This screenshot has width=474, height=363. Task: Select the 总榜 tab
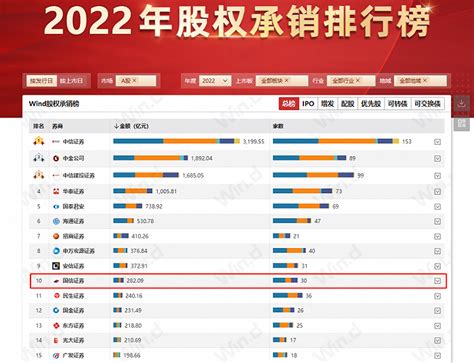(x=289, y=104)
